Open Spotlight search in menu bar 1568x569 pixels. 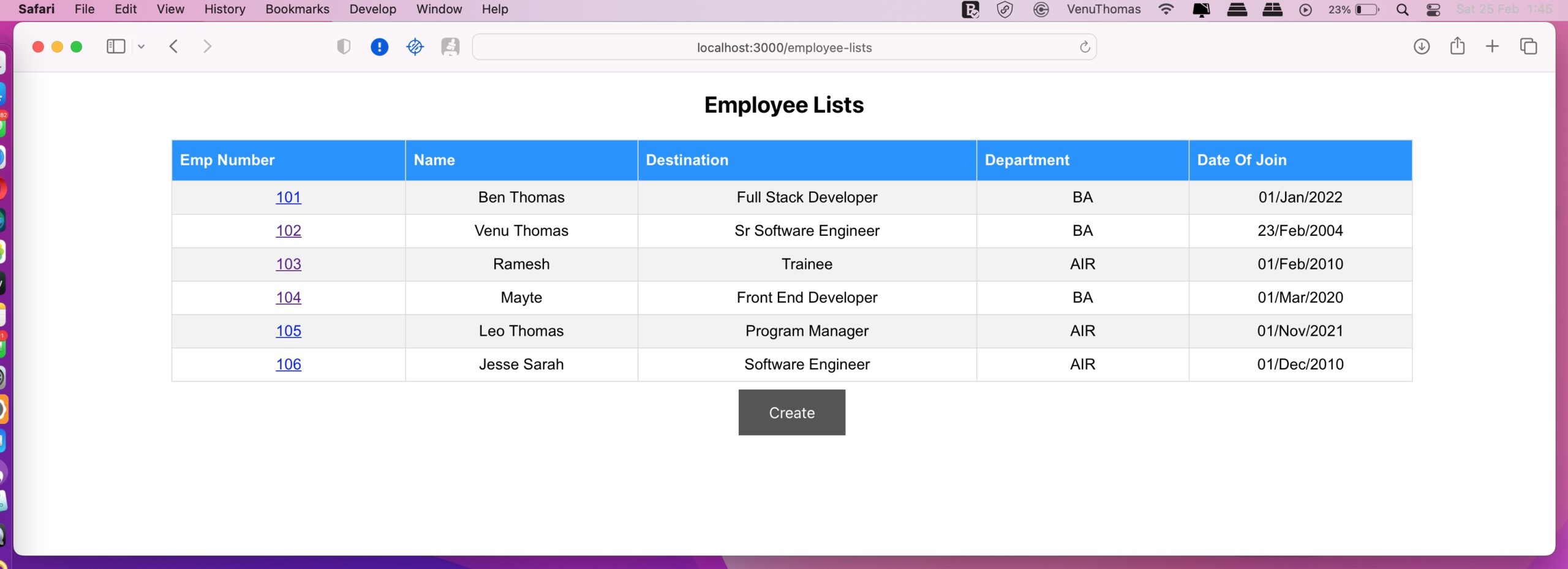tap(1402, 9)
